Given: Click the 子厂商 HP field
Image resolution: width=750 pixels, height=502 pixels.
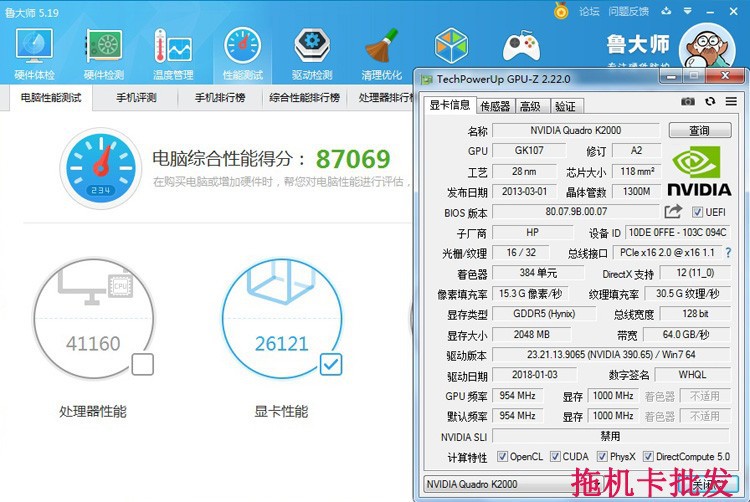Looking at the screenshot, I should point(532,232).
